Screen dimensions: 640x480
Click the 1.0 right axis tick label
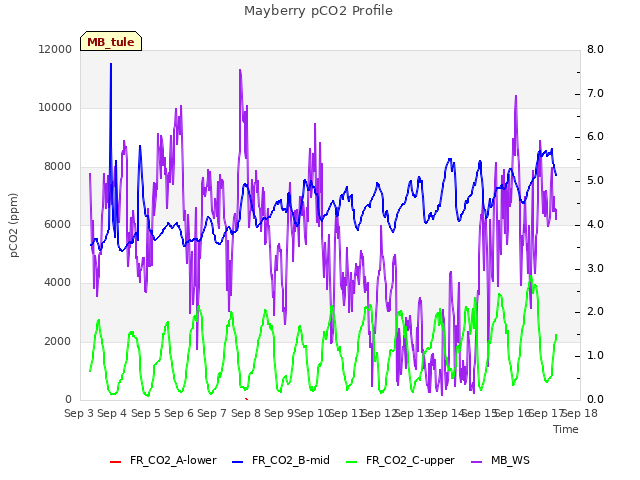pos(595,356)
